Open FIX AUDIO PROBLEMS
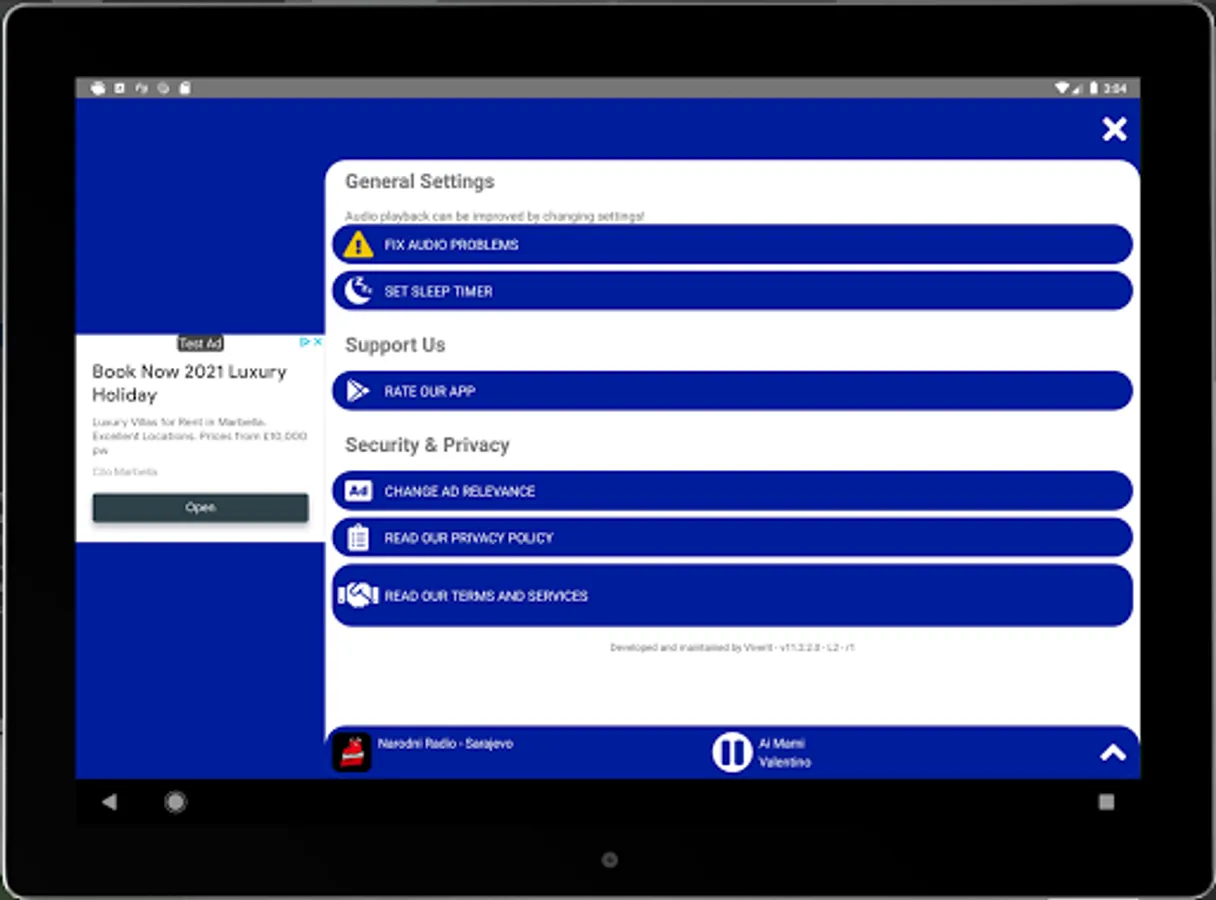Viewport: 1216px width, 900px height. (732, 244)
